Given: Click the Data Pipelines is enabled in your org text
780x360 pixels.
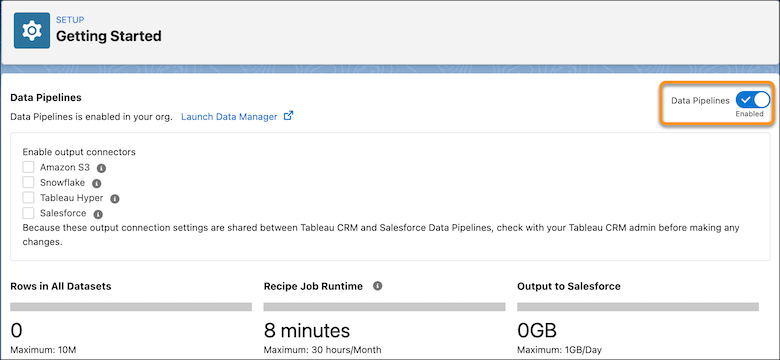Looking at the screenshot, I should (x=92, y=117).
